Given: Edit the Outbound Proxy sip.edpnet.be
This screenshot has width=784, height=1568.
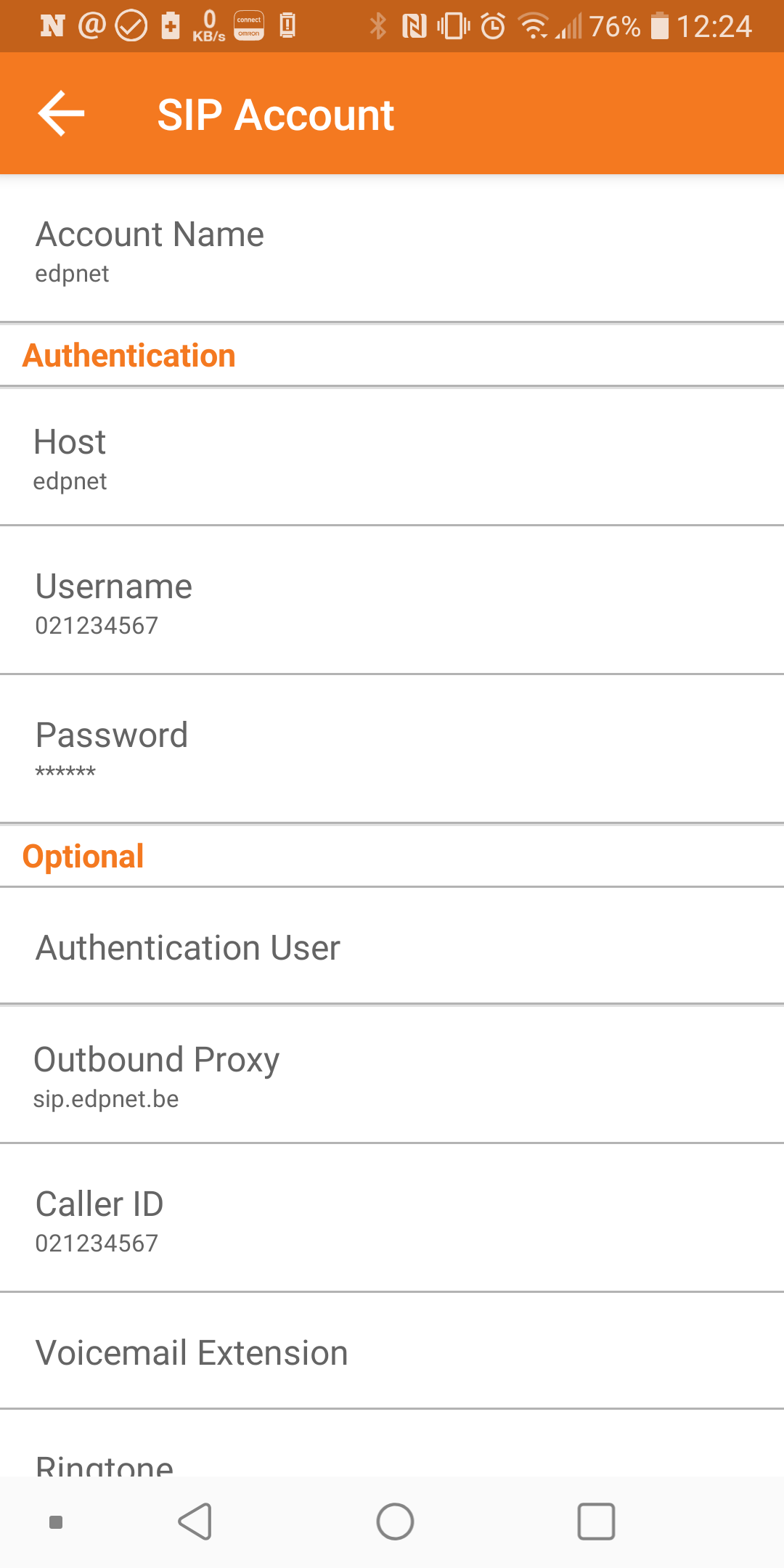Looking at the screenshot, I should 392,1076.
